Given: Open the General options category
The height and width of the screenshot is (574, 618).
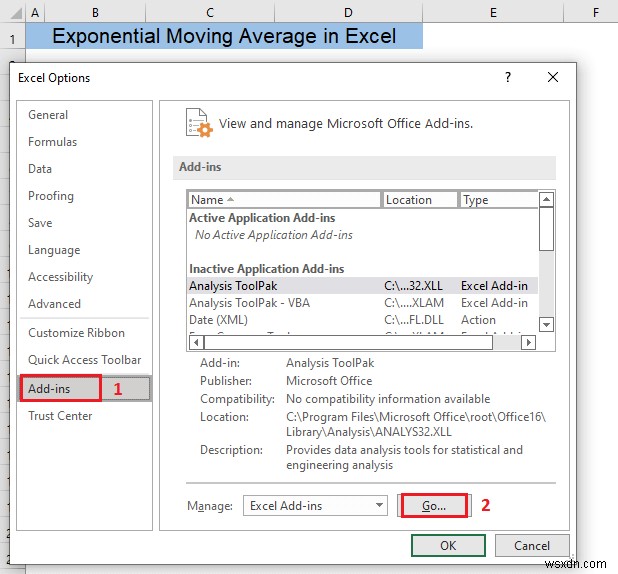Looking at the screenshot, I should point(48,115).
